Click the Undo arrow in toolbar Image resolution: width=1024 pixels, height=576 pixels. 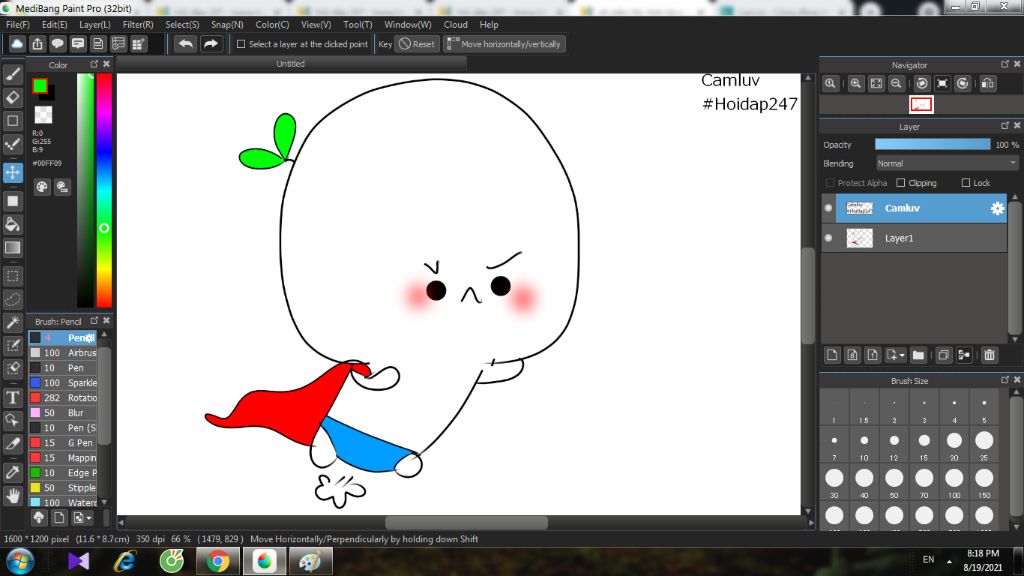point(185,44)
